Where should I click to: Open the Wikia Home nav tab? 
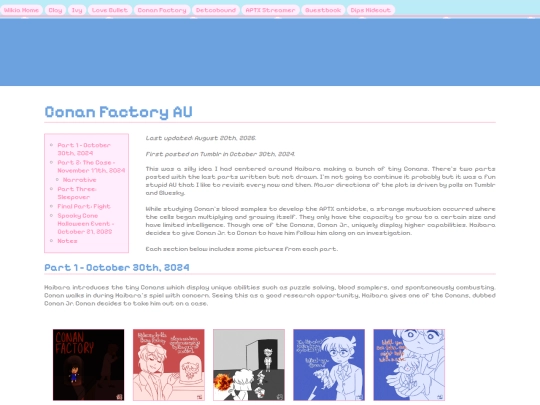coord(21,10)
